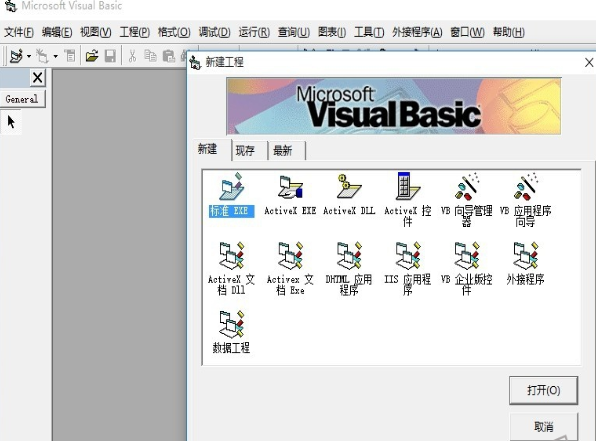Image resolution: width=596 pixels, height=441 pixels.
Task: Open the 帮助(H) menu
Action: (x=509, y=32)
